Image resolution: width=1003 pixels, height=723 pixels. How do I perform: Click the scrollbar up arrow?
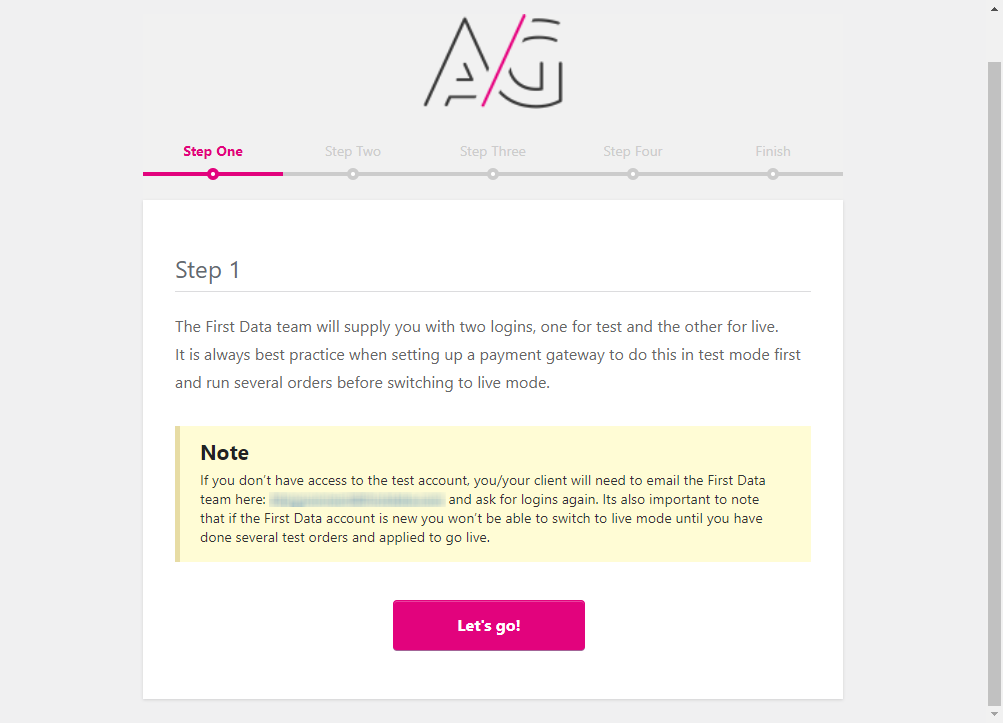994,8
